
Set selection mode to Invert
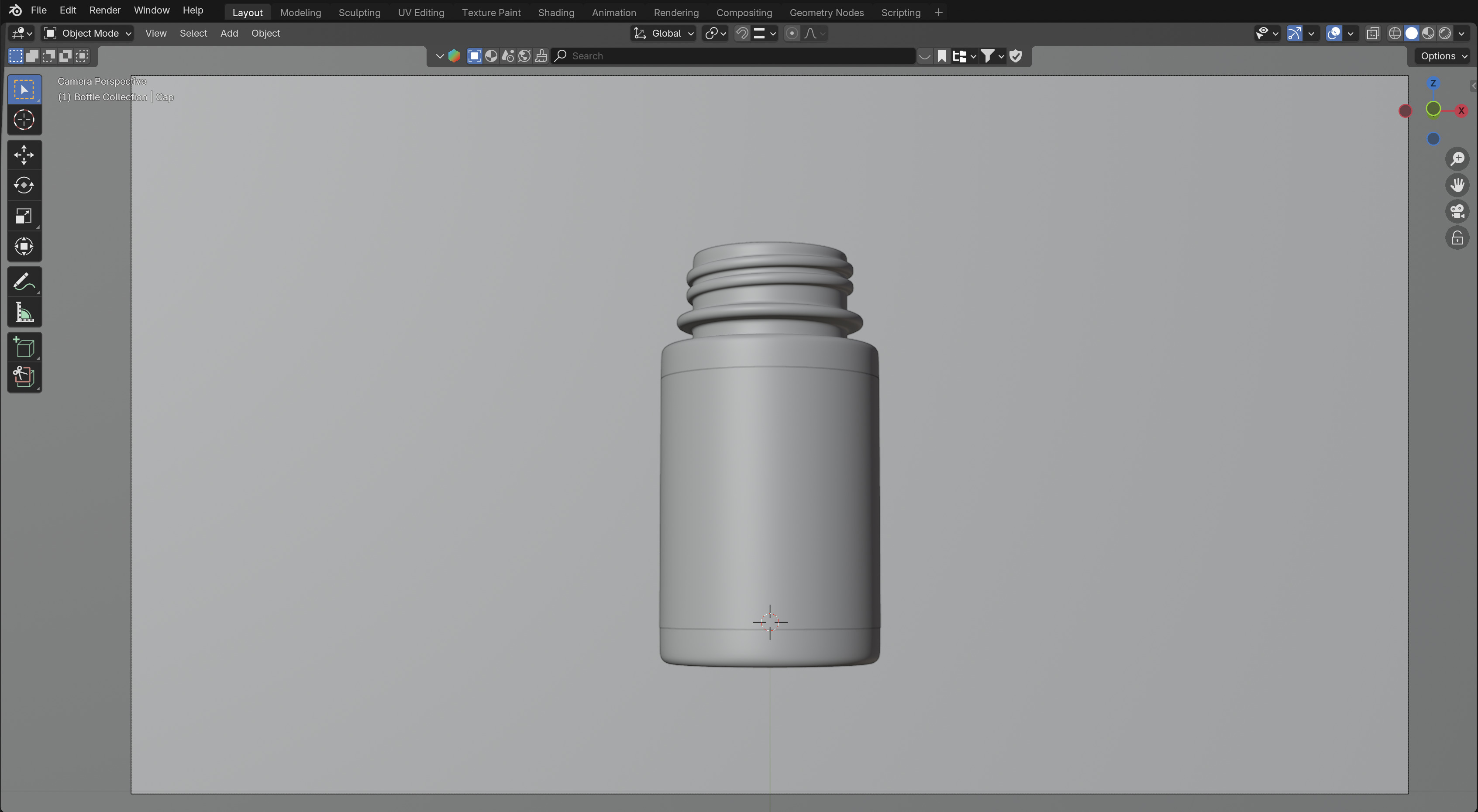65,56
